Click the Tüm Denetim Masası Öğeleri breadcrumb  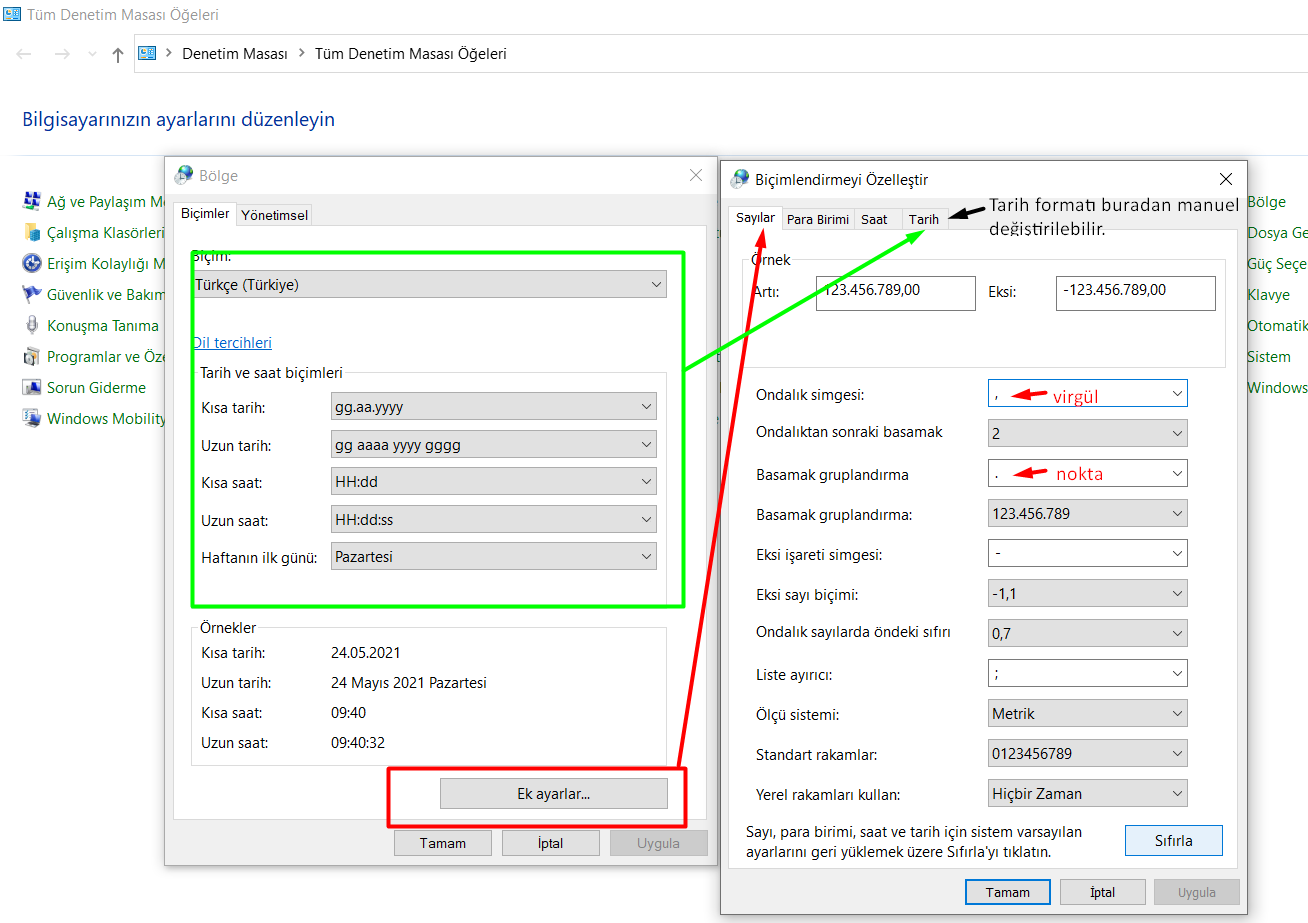click(x=411, y=54)
